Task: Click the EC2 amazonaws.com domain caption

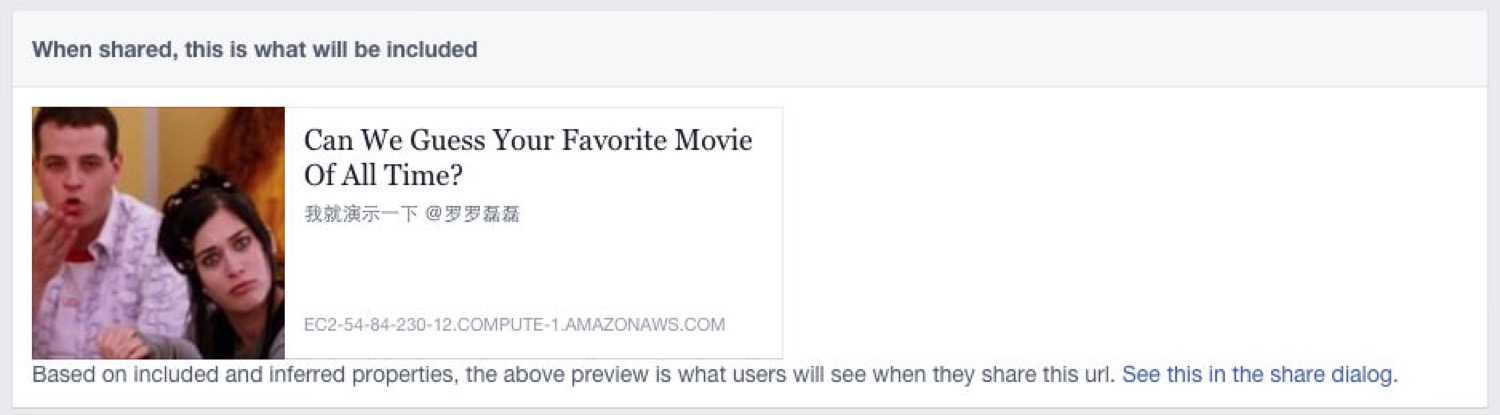Action: click(x=514, y=325)
